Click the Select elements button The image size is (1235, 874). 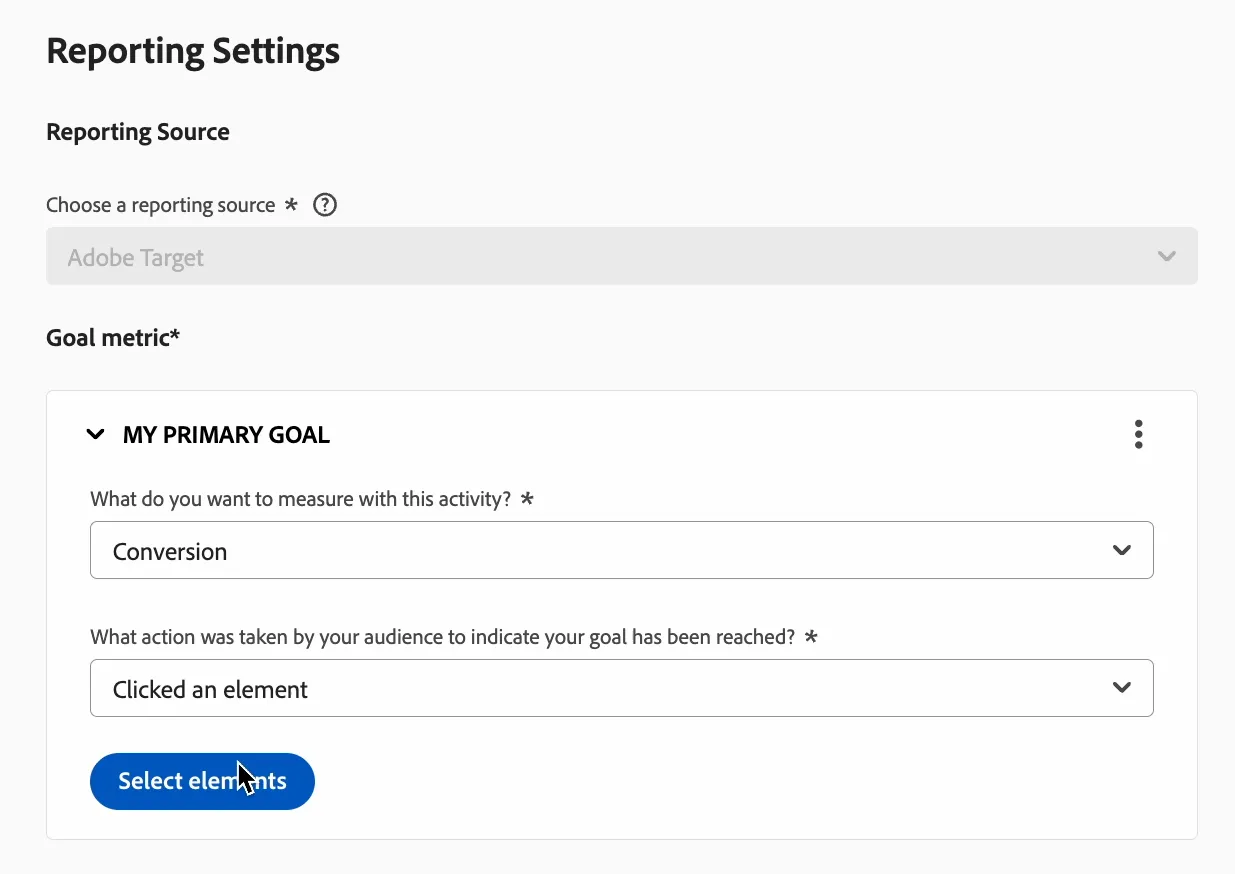(202, 781)
